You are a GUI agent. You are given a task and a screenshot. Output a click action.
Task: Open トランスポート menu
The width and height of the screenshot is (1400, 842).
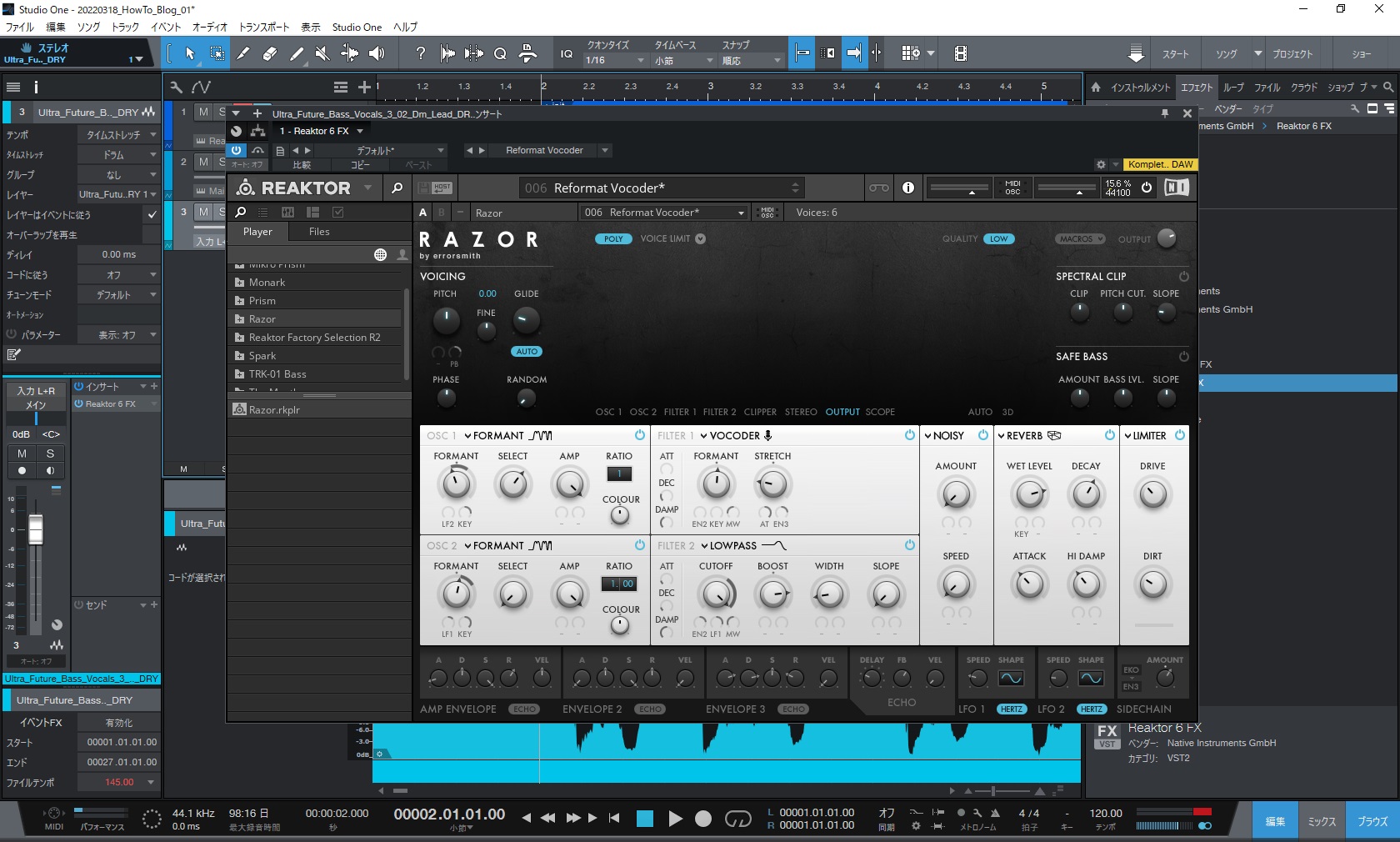tap(264, 27)
